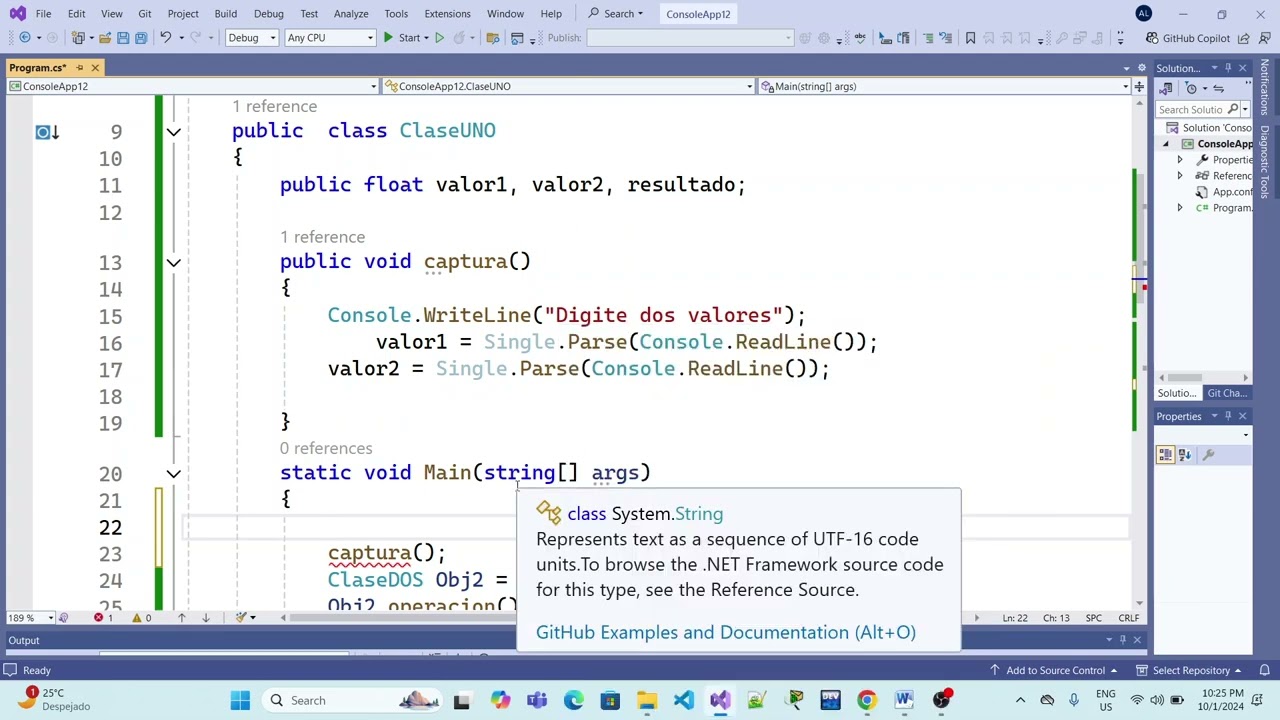This screenshot has width=1280, height=720.
Task: Toggle auto-hide pin on Solution Explorer panel
Action: (1228, 68)
